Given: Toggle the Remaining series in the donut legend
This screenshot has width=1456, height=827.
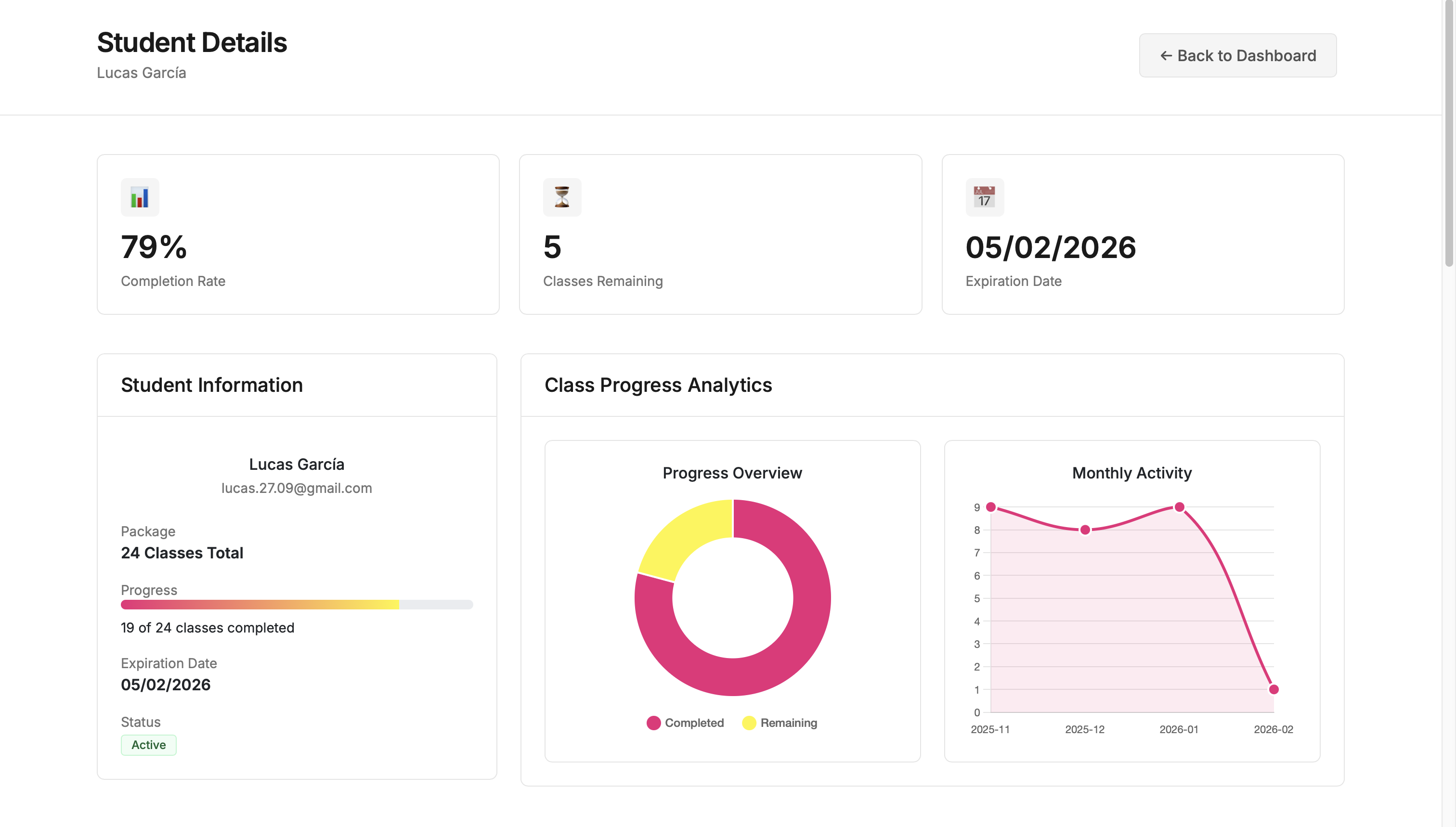Looking at the screenshot, I should (x=781, y=723).
